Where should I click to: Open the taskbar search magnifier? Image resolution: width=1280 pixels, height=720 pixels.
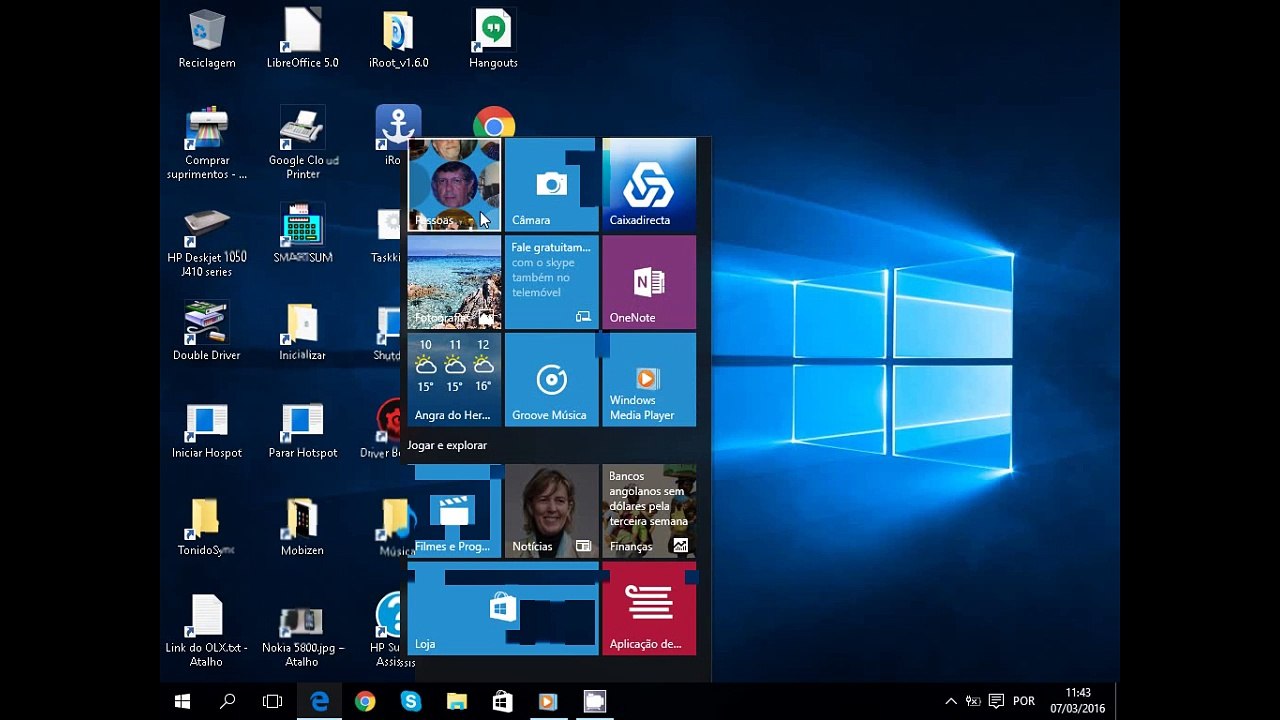pyautogui.click(x=227, y=701)
